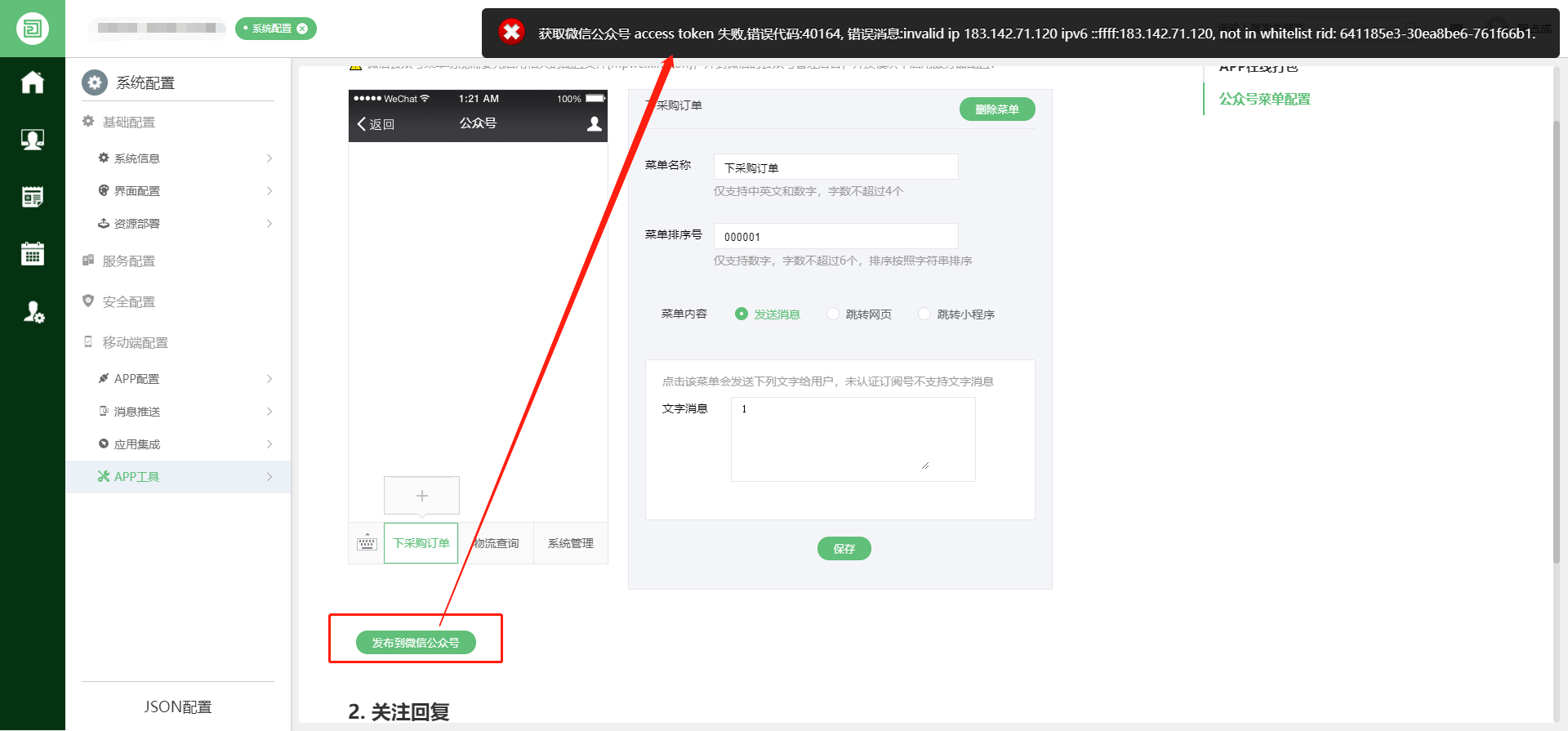Open the news layout icon in left rail

[33, 197]
